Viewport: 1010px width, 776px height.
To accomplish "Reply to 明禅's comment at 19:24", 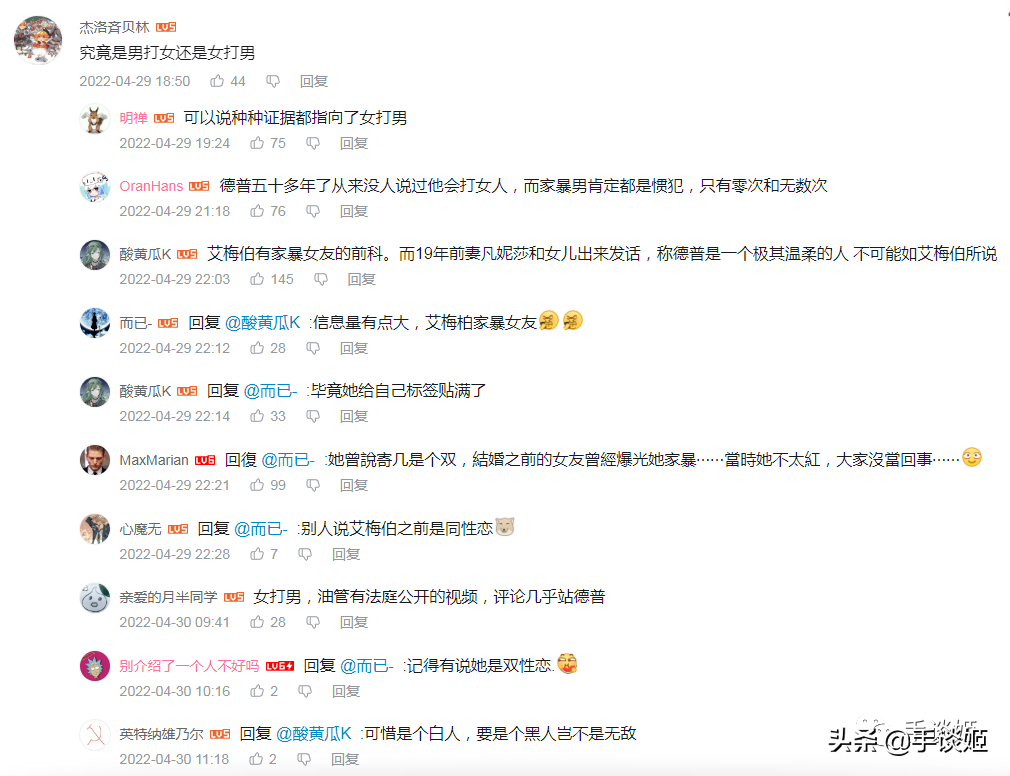I will coord(354,143).
